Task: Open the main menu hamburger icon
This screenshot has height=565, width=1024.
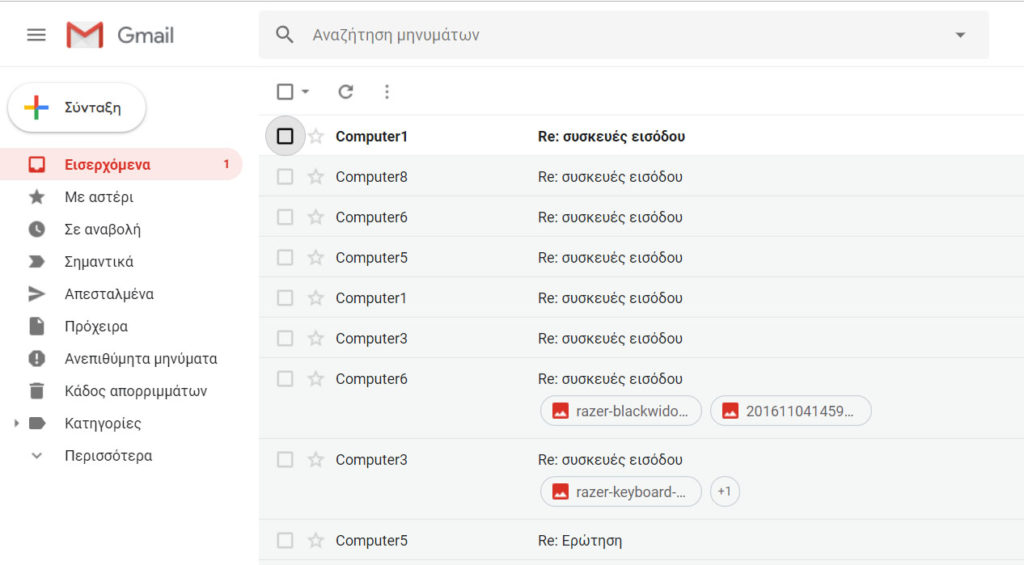Action: click(x=36, y=35)
